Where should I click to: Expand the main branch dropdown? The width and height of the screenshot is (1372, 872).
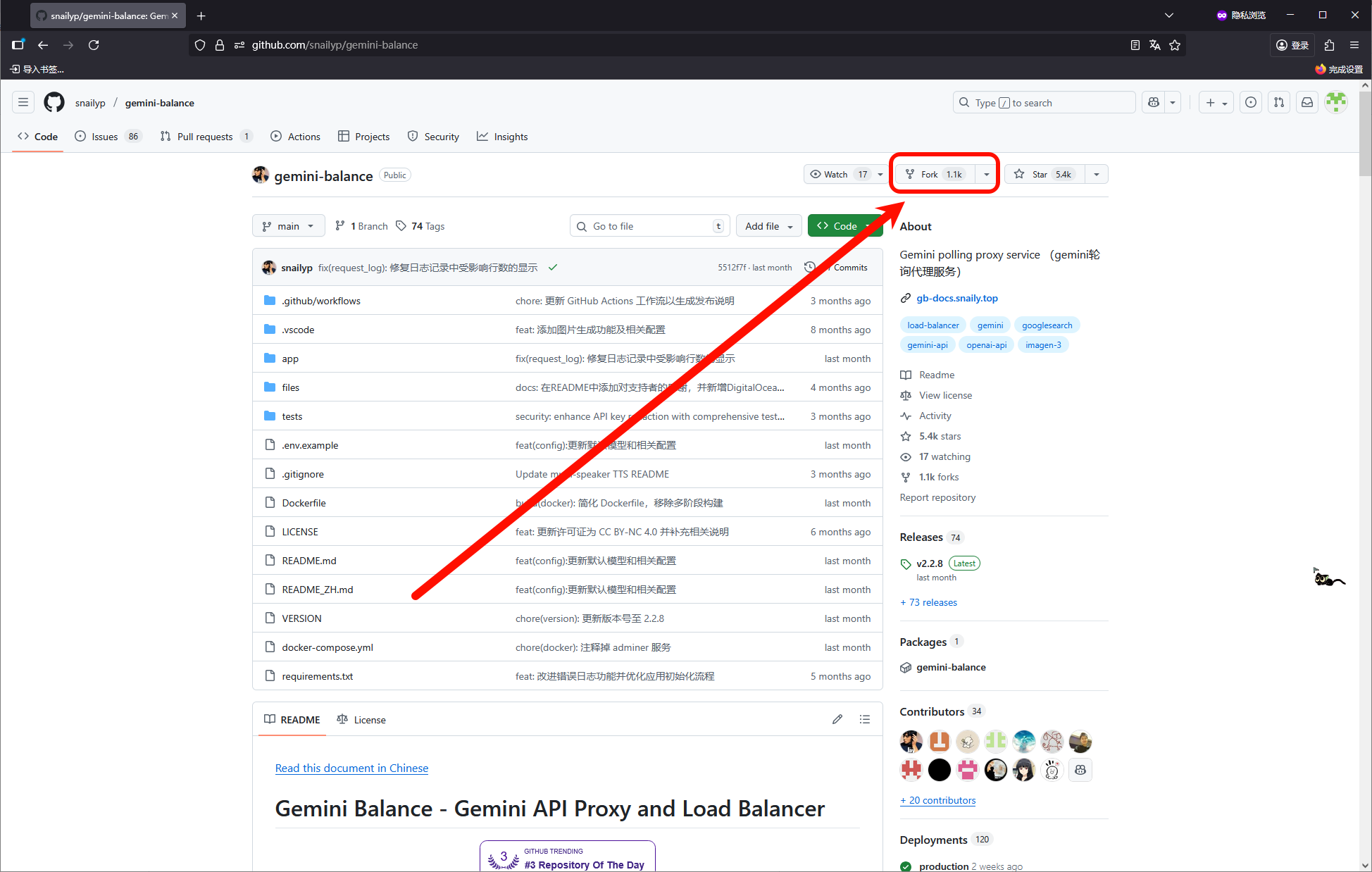coord(288,226)
